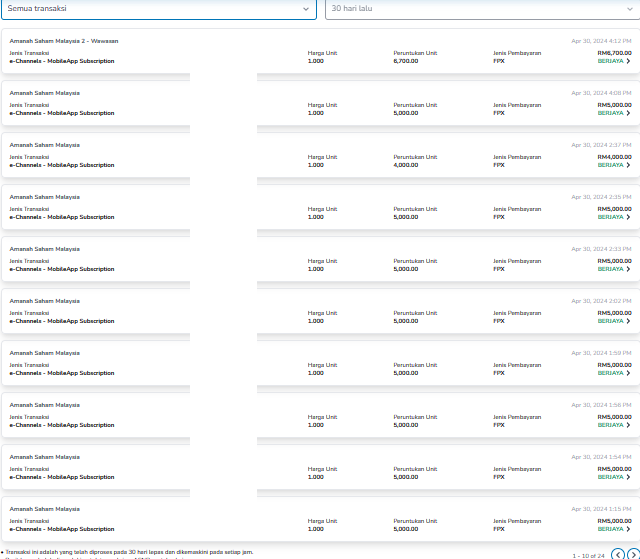The image size is (640, 559).
Task: Click the RM6,700.00 amount
Action: (x=614, y=53)
